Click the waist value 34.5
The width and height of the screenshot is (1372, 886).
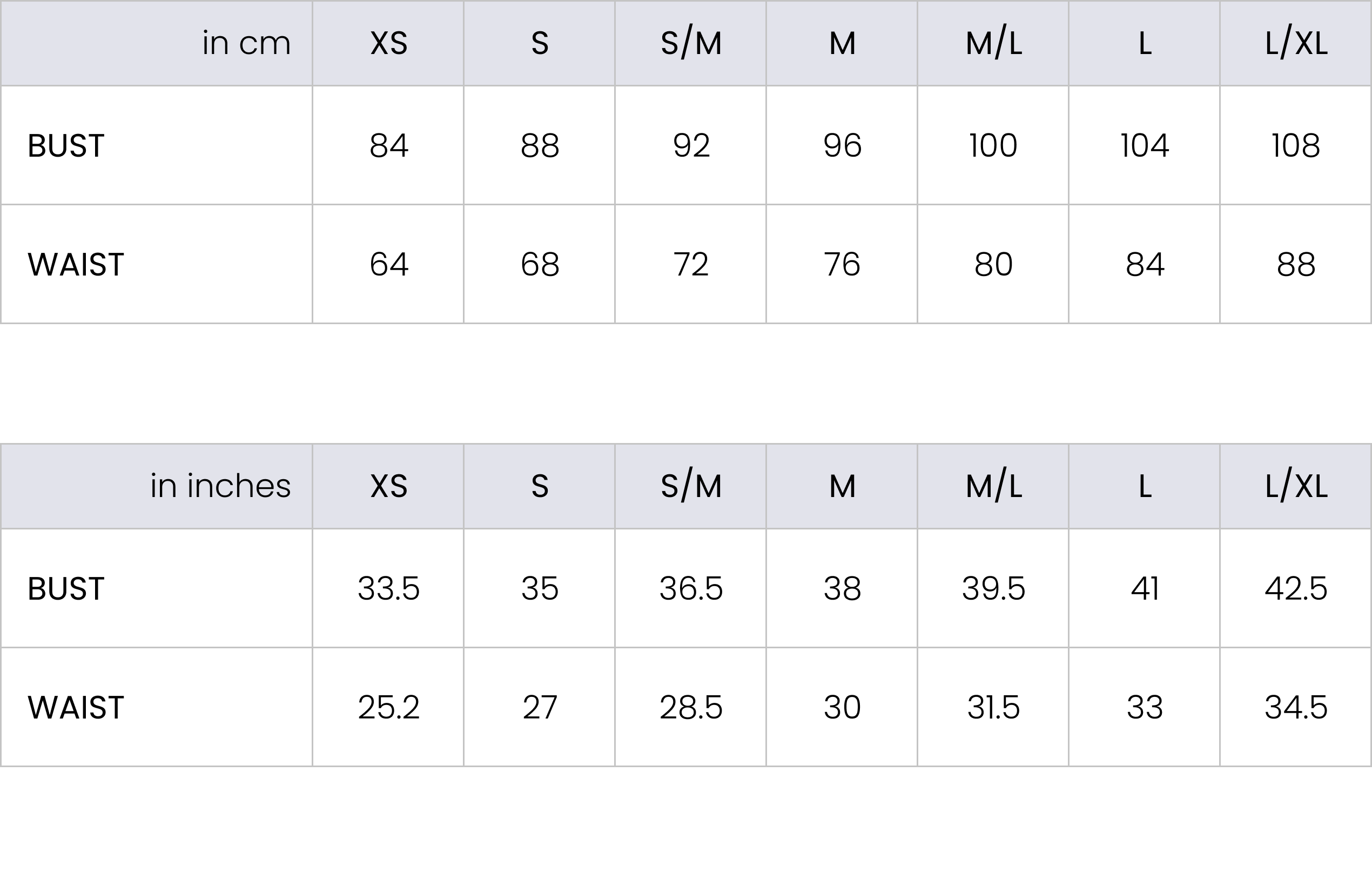[x=1296, y=708]
